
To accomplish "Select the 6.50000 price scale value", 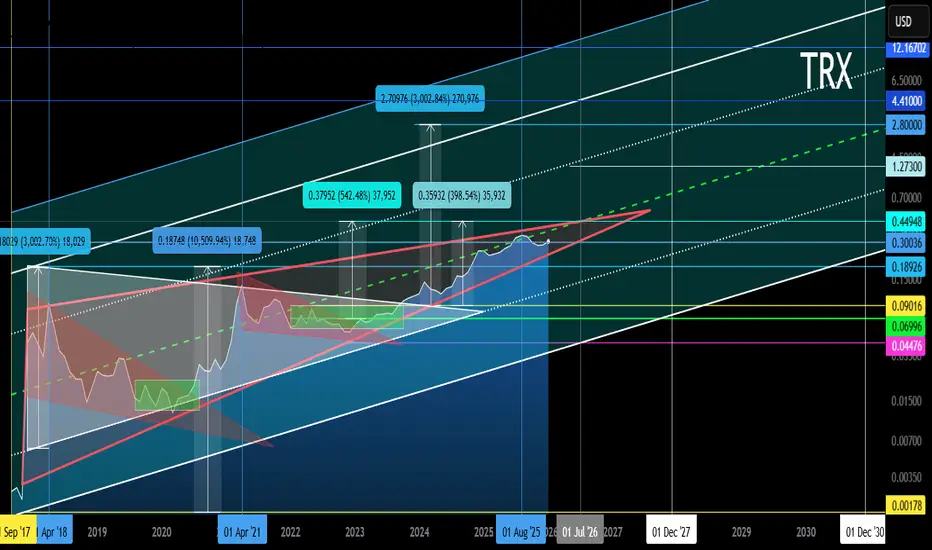I will click(906, 80).
